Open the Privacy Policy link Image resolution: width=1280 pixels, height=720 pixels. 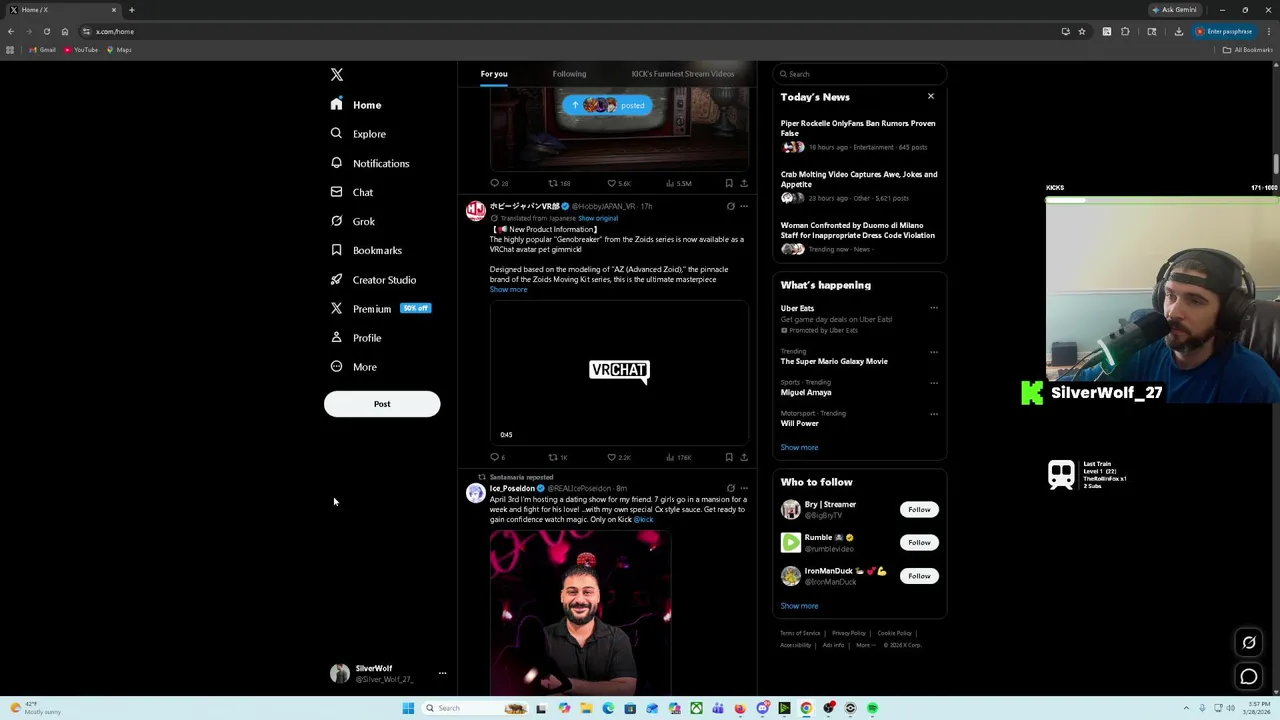[849, 633]
